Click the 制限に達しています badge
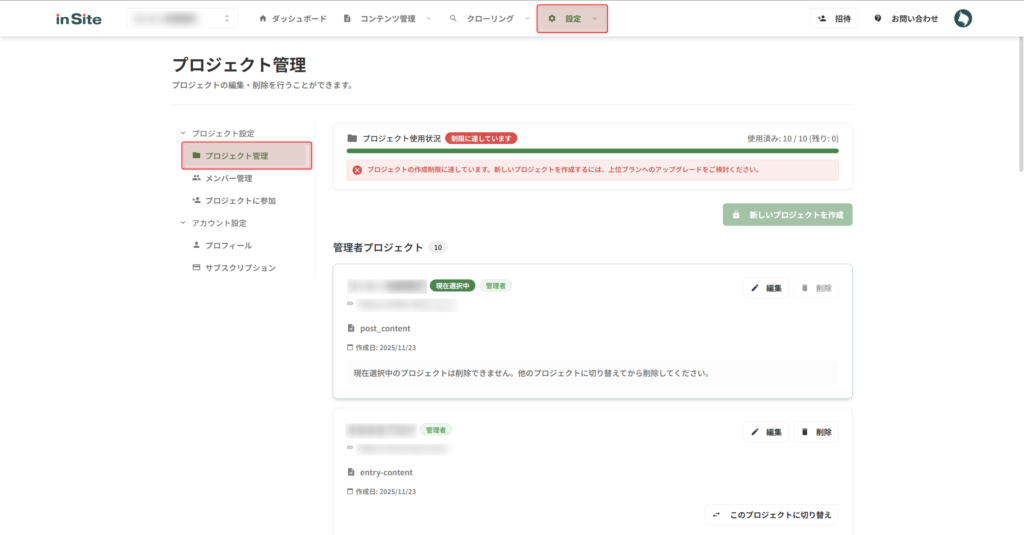The width and height of the screenshot is (1024, 535). coord(481,138)
